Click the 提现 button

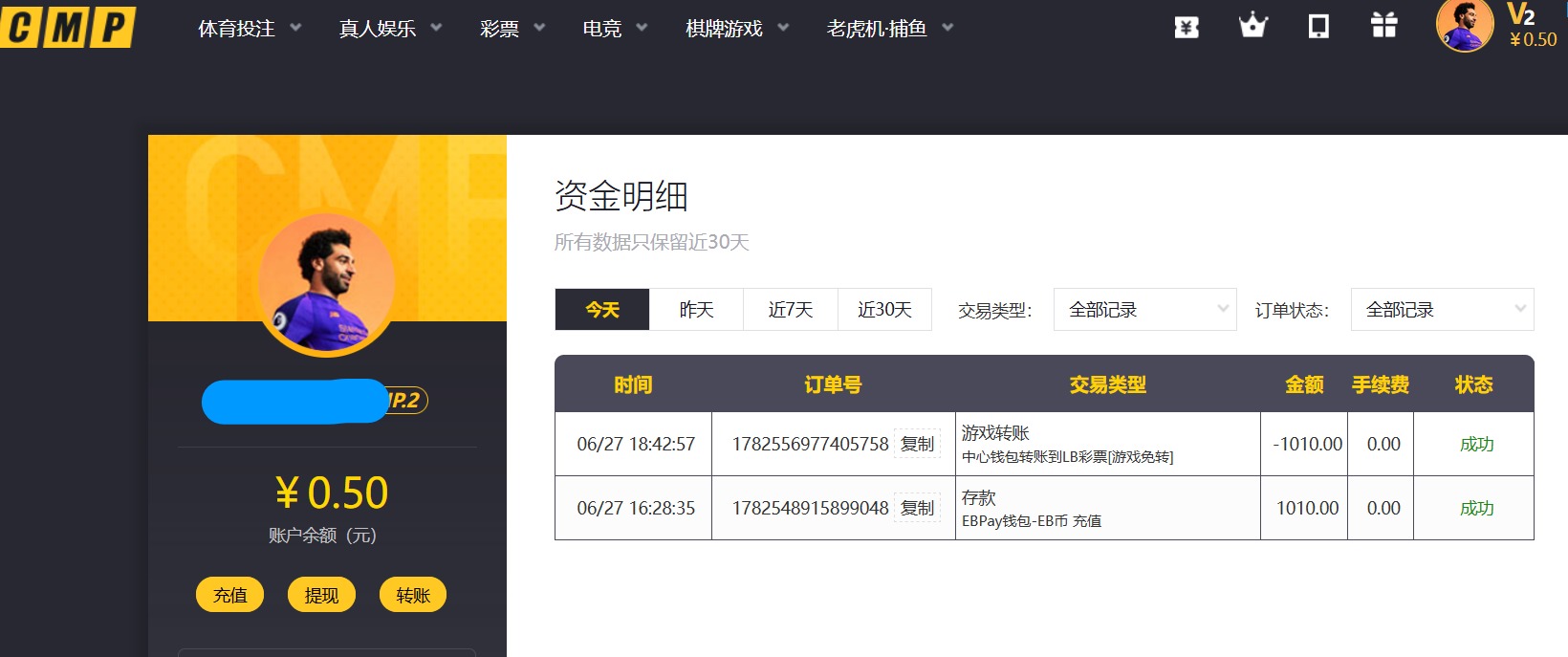[x=321, y=595]
